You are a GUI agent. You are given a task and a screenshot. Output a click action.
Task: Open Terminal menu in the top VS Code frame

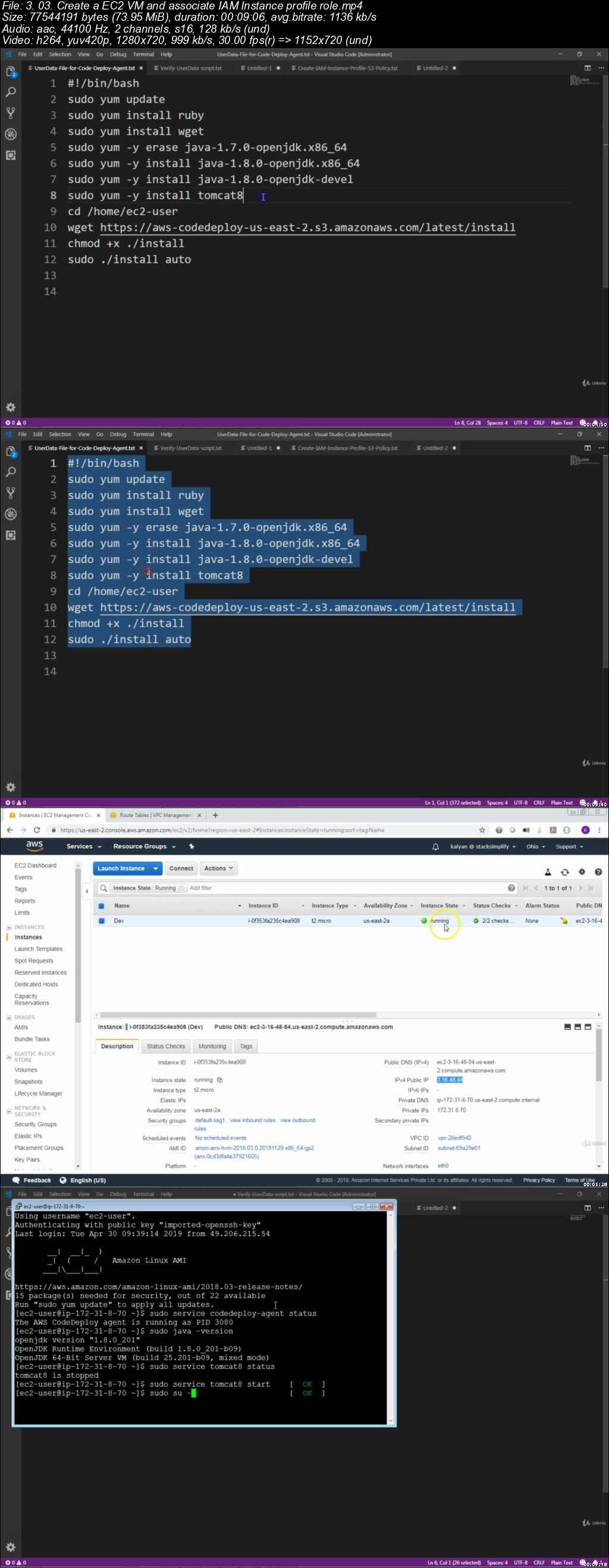tap(143, 54)
